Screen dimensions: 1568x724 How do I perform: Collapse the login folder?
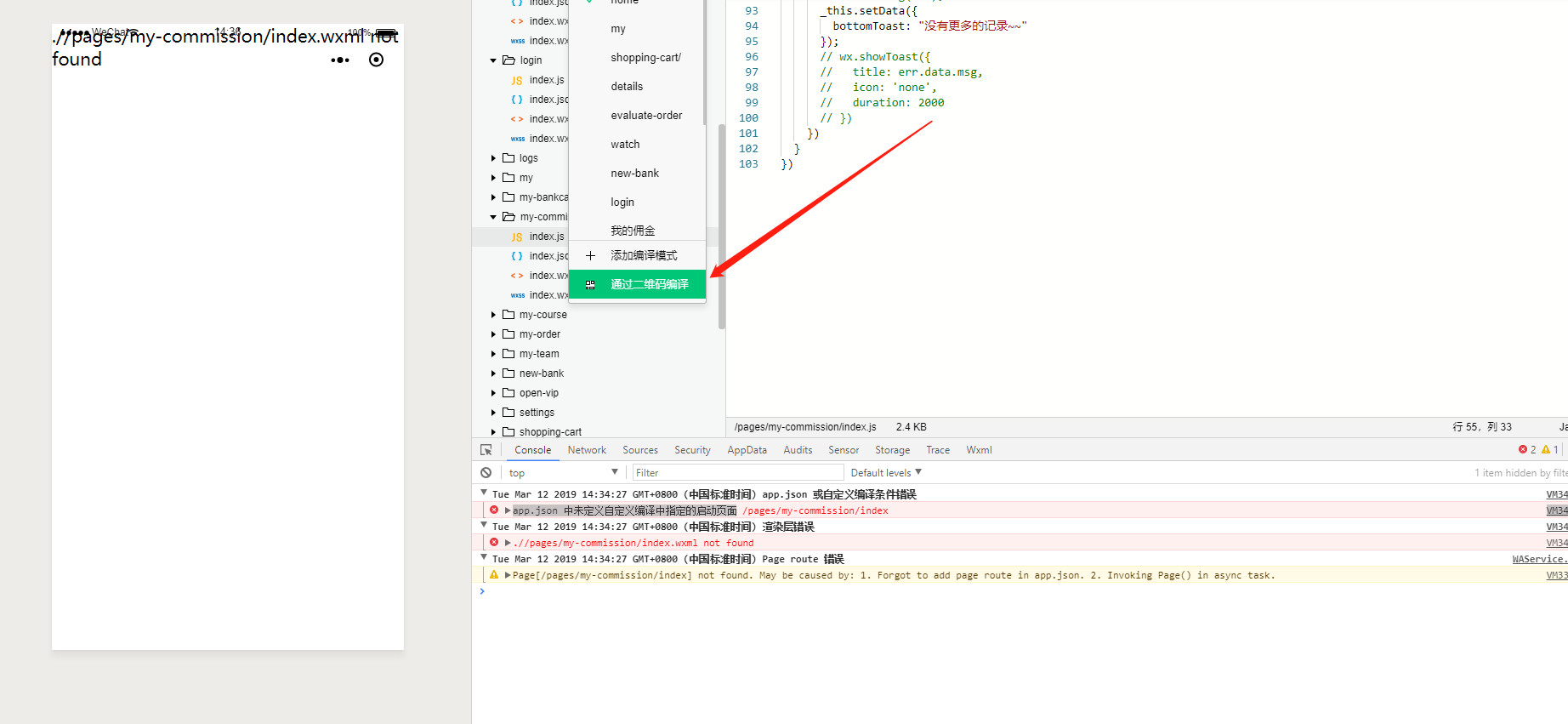point(493,60)
